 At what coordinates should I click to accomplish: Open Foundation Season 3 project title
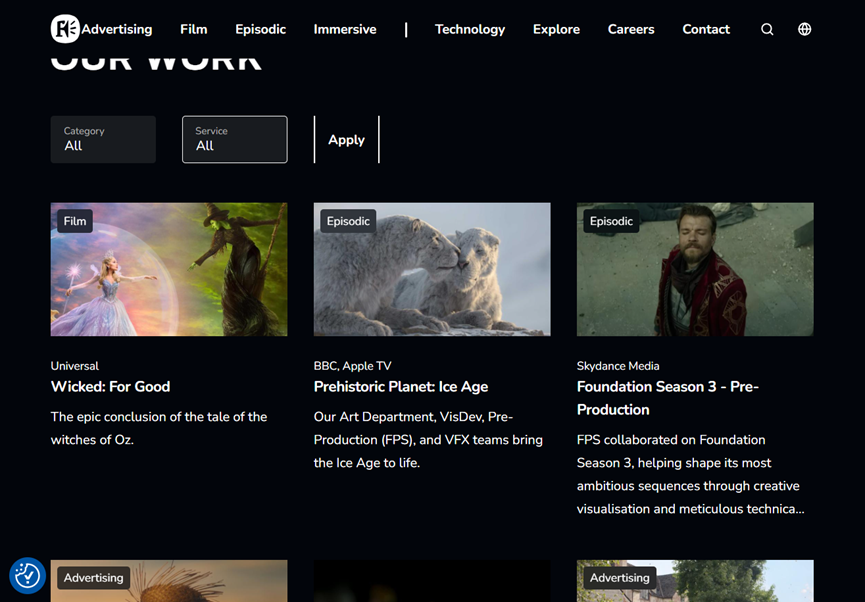pyautogui.click(x=667, y=398)
